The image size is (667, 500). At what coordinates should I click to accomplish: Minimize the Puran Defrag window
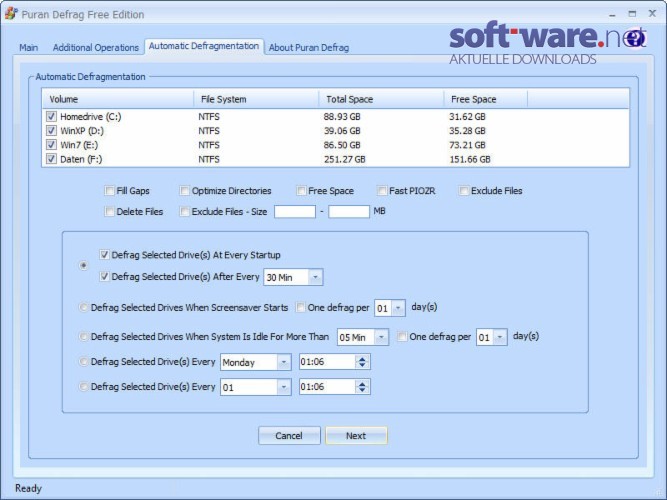pyautogui.click(x=612, y=15)
